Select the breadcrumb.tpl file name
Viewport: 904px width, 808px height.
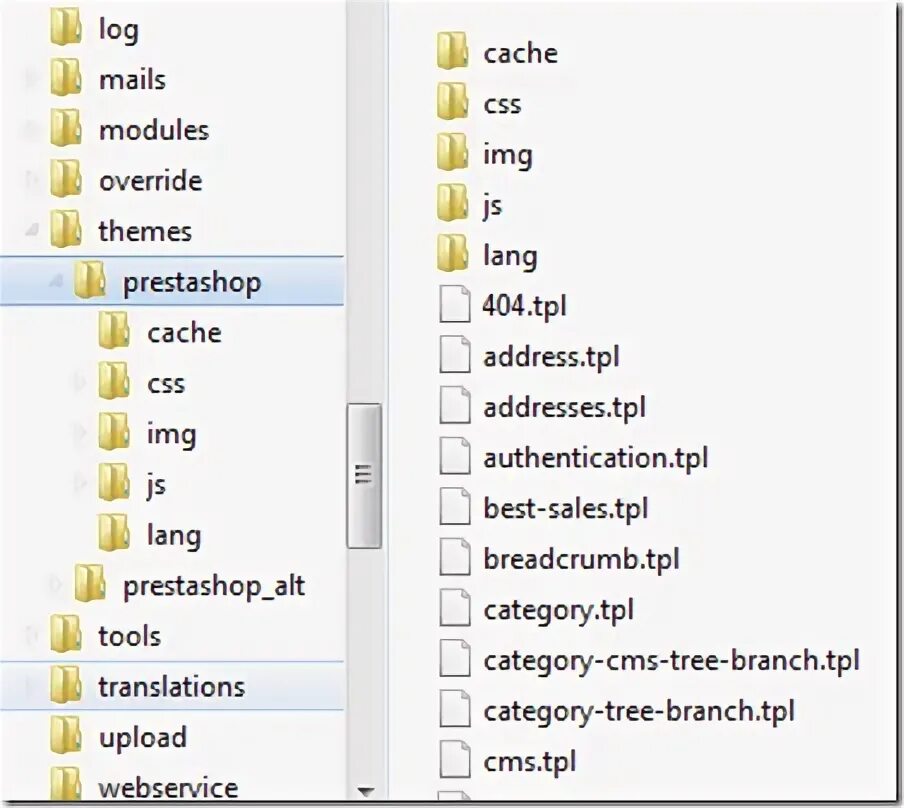coord(581,559)
